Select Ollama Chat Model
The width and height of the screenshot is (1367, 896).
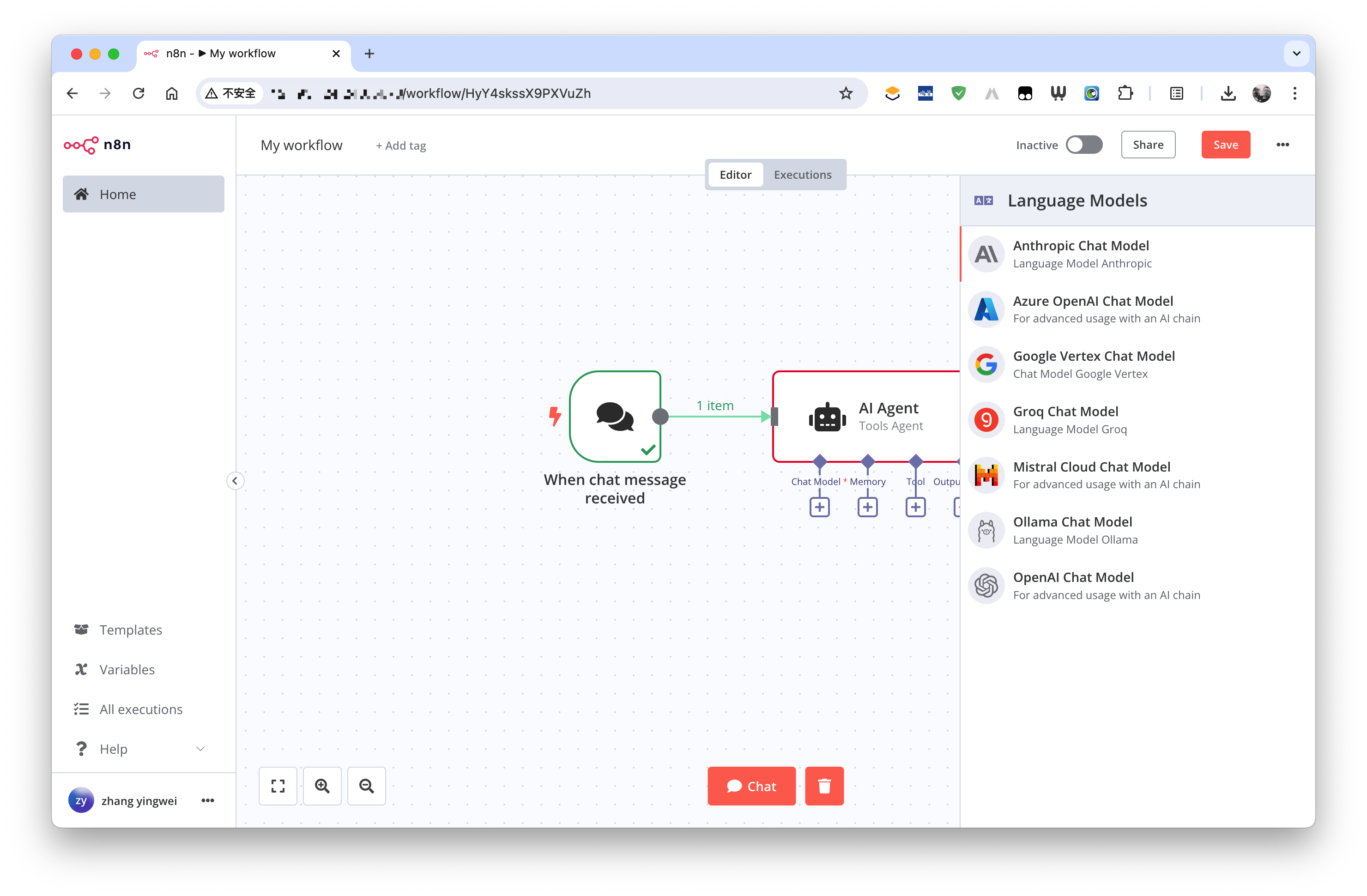(x=1137, y=530)
